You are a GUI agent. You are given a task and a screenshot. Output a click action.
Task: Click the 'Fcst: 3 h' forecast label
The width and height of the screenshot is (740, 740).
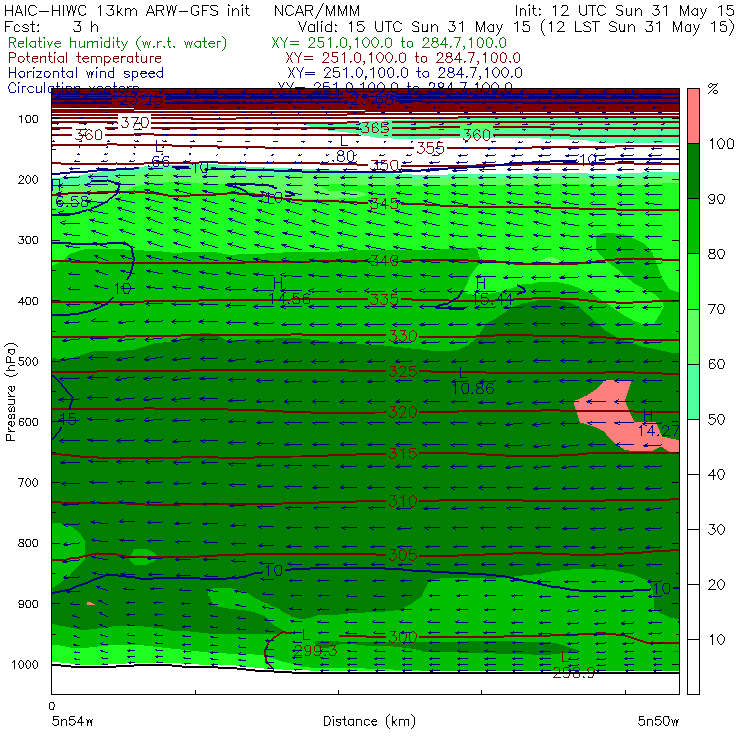click(x=51, y=27)
